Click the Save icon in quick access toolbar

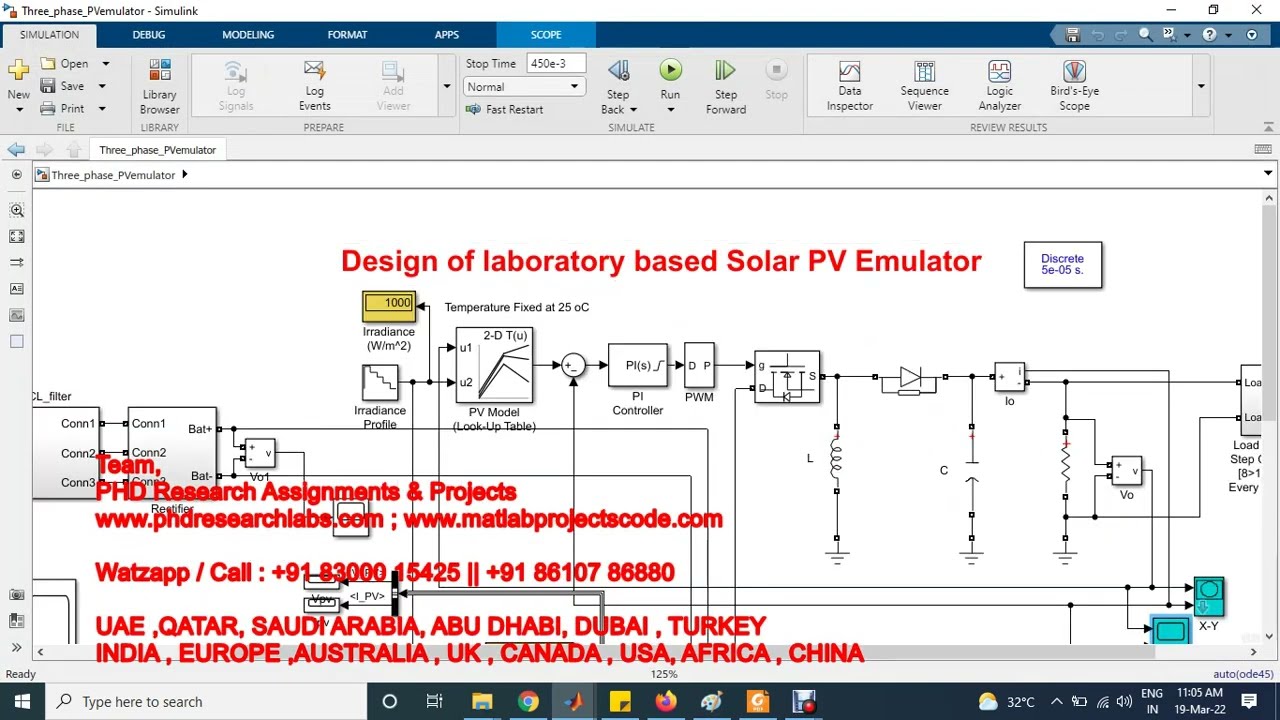click(x=1073, y=35)
